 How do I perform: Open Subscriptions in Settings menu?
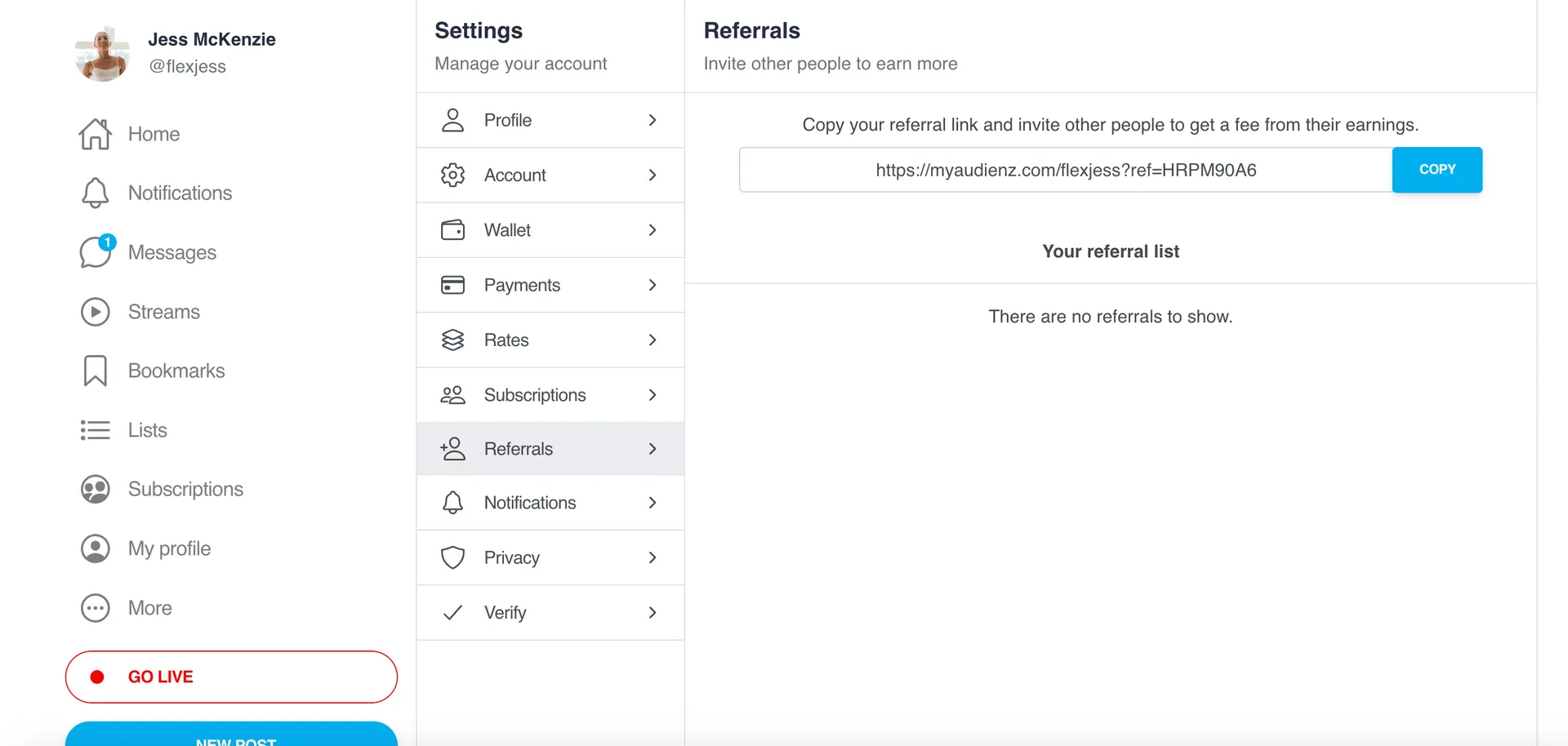[x=550, y=395]
